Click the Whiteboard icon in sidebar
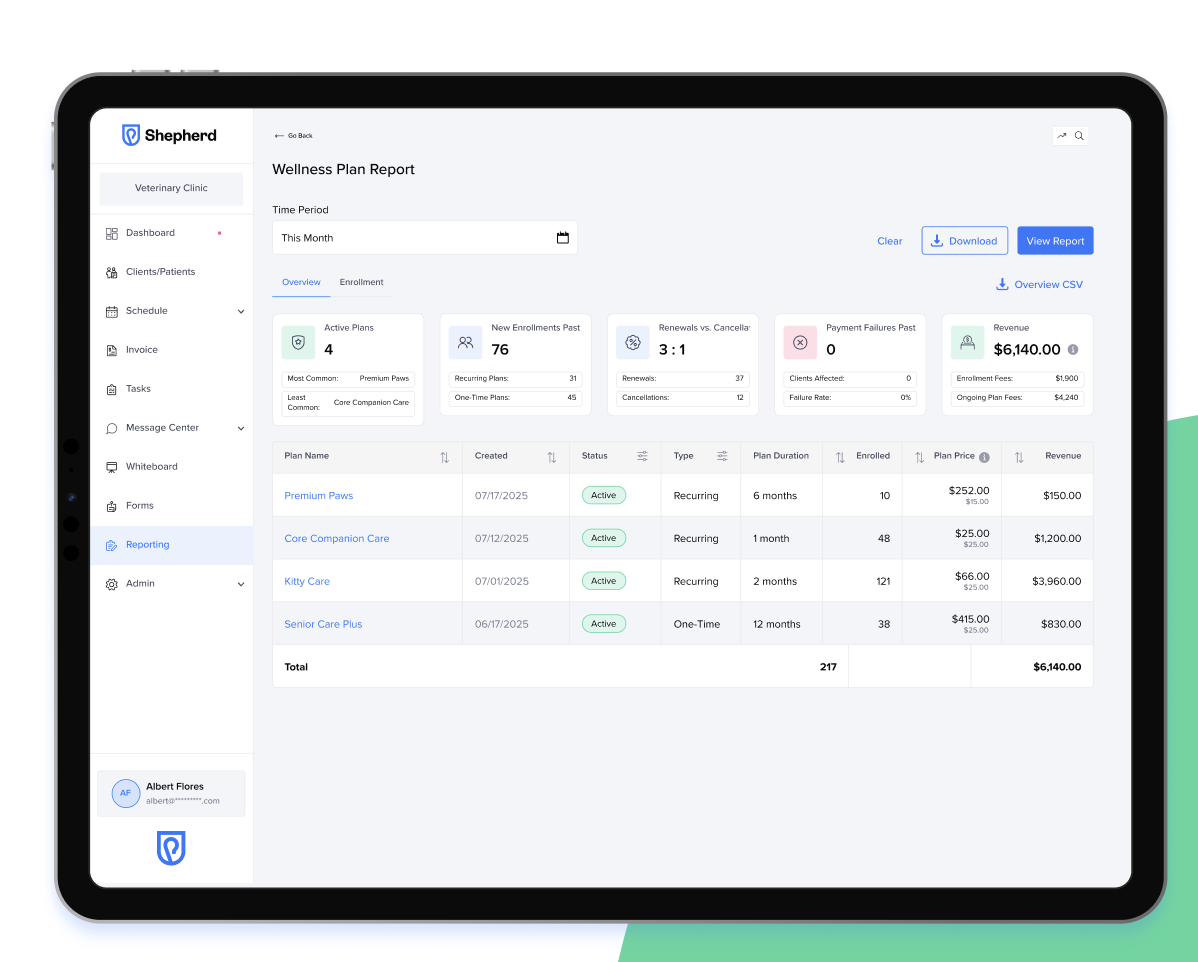Viewport: 1198px width, 962px height. (x=112, y=467)
